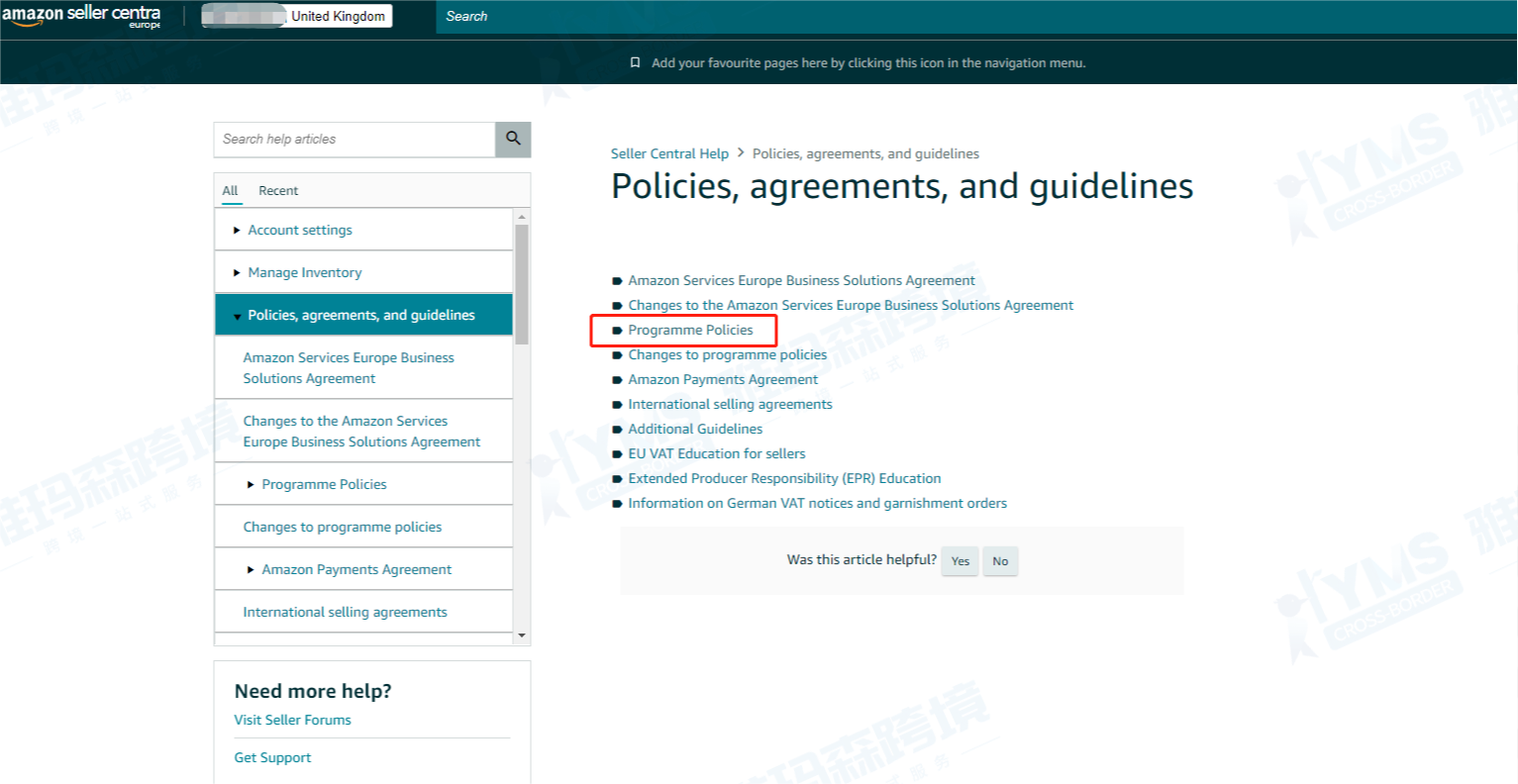Open the Programme Policies article link
The image size is (1518, 784).
coord(690,330)
